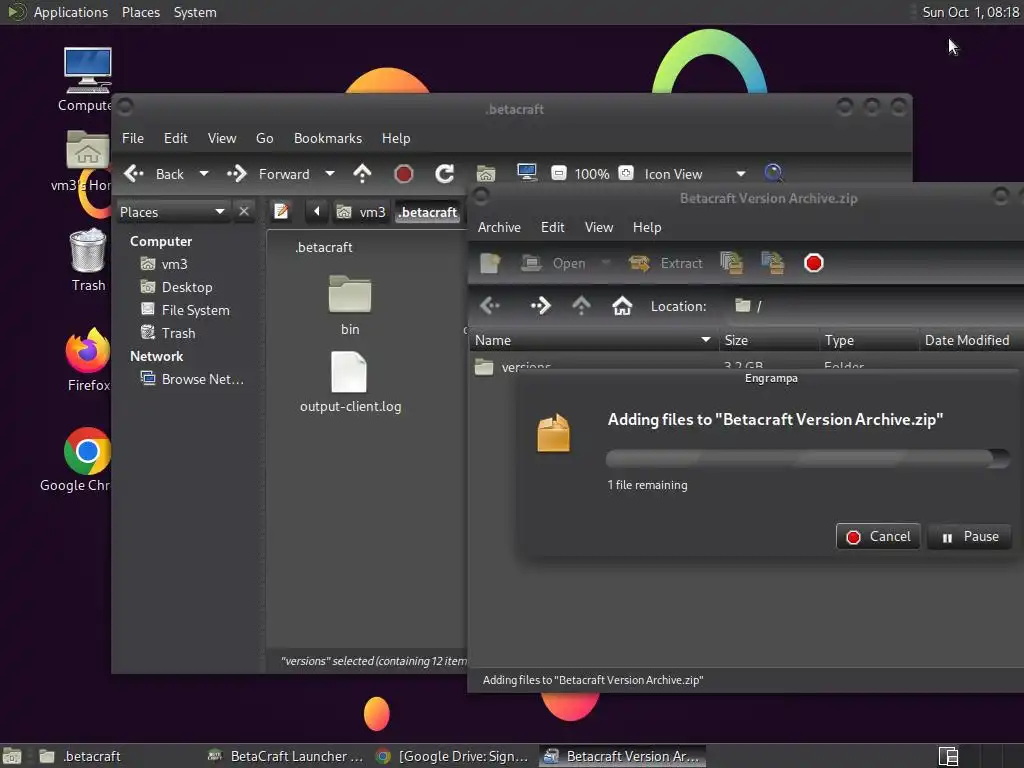The image size is (1024, 768).
Task: Open the Edit menu in Engrampa
Action: (552, 227)
